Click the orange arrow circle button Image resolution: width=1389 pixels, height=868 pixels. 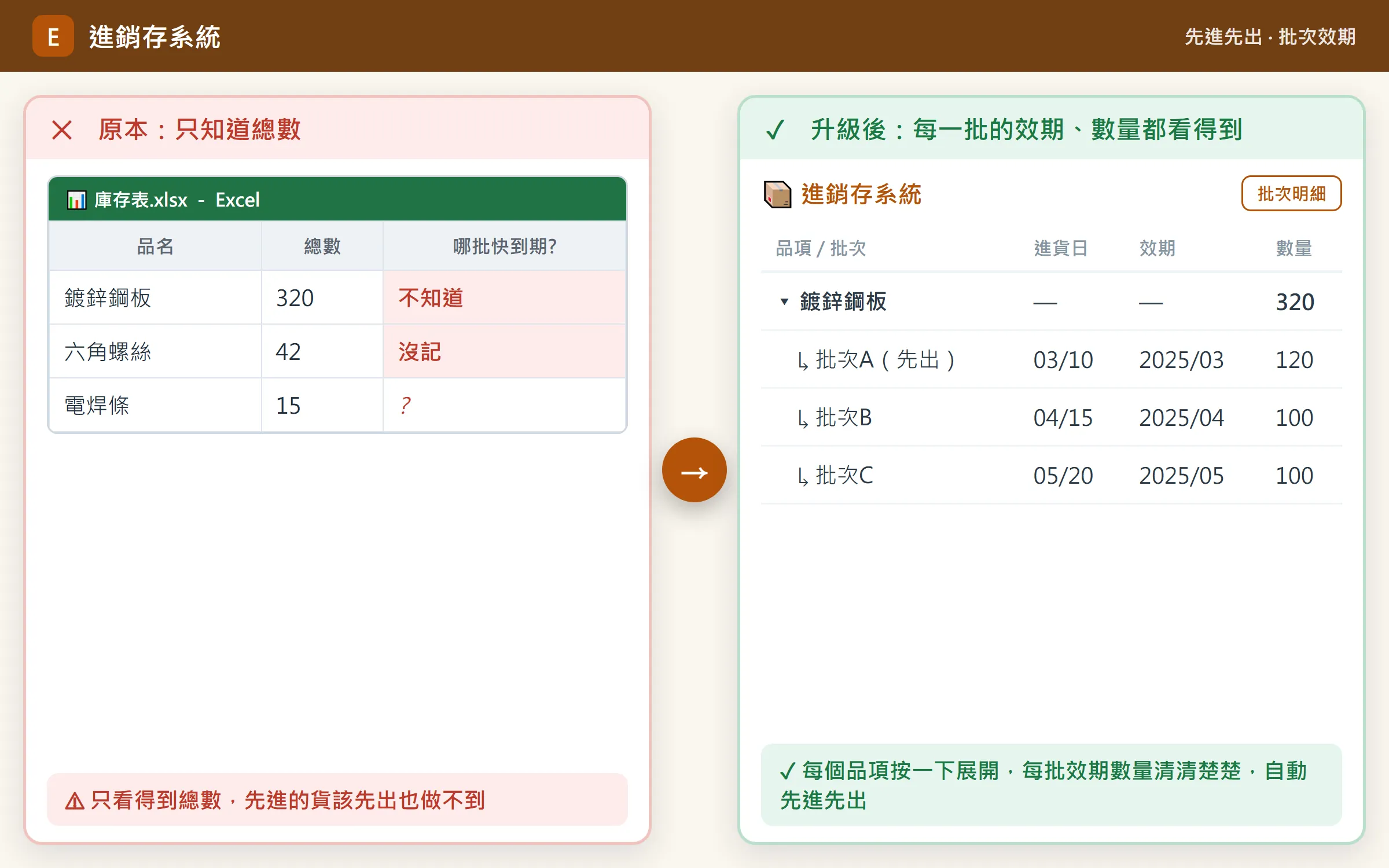pos(694,470)
